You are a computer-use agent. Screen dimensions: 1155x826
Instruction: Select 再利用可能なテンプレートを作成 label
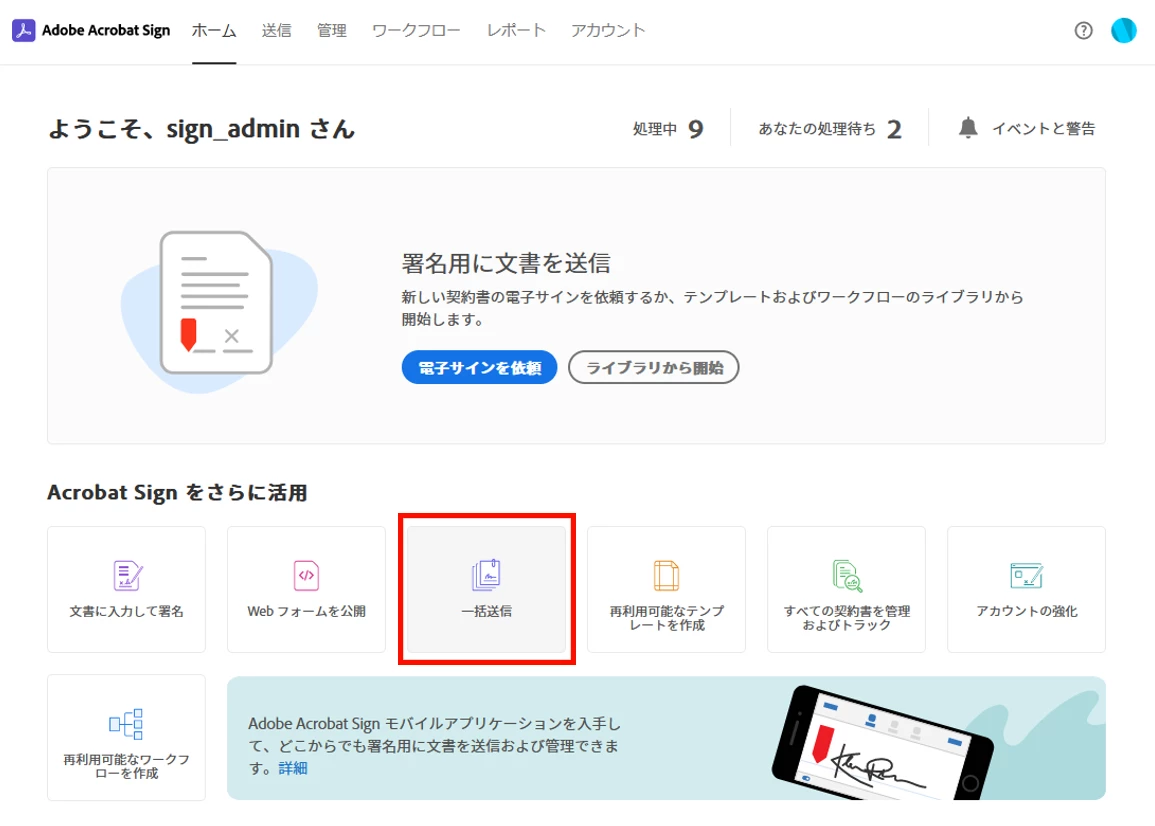667,617
